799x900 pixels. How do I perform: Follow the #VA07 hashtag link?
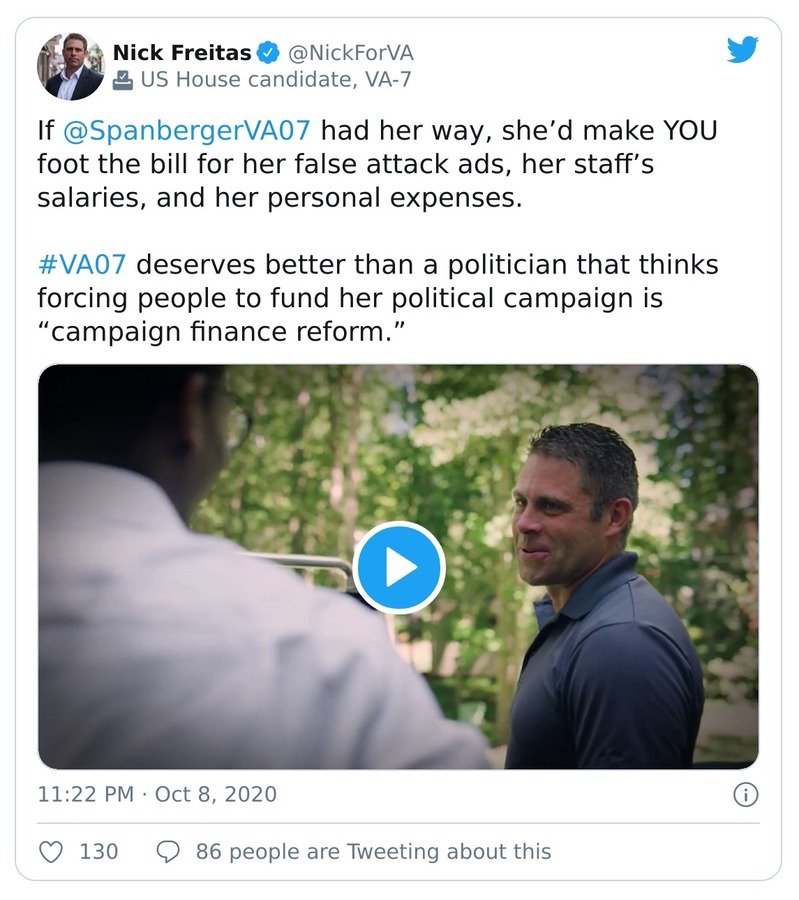[x=85, y=266]
